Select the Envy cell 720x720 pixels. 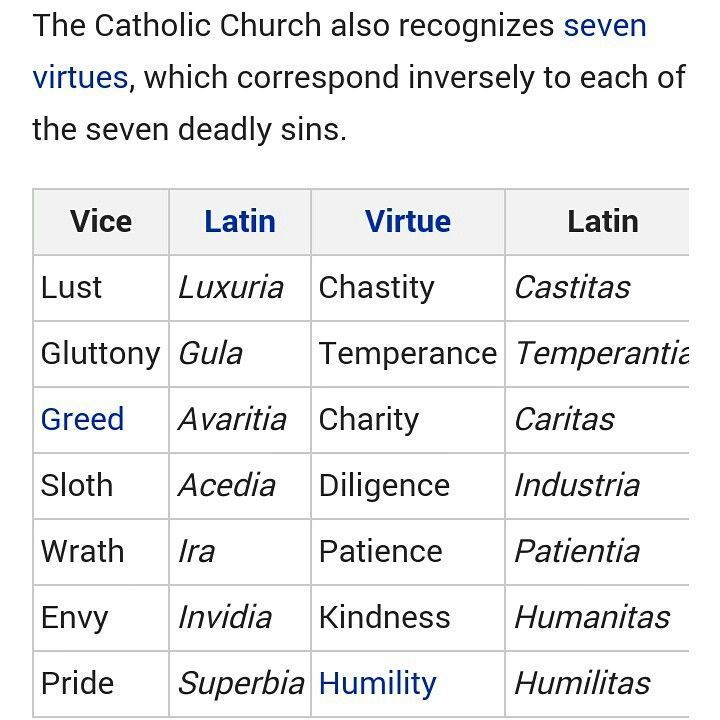point(101,618)
